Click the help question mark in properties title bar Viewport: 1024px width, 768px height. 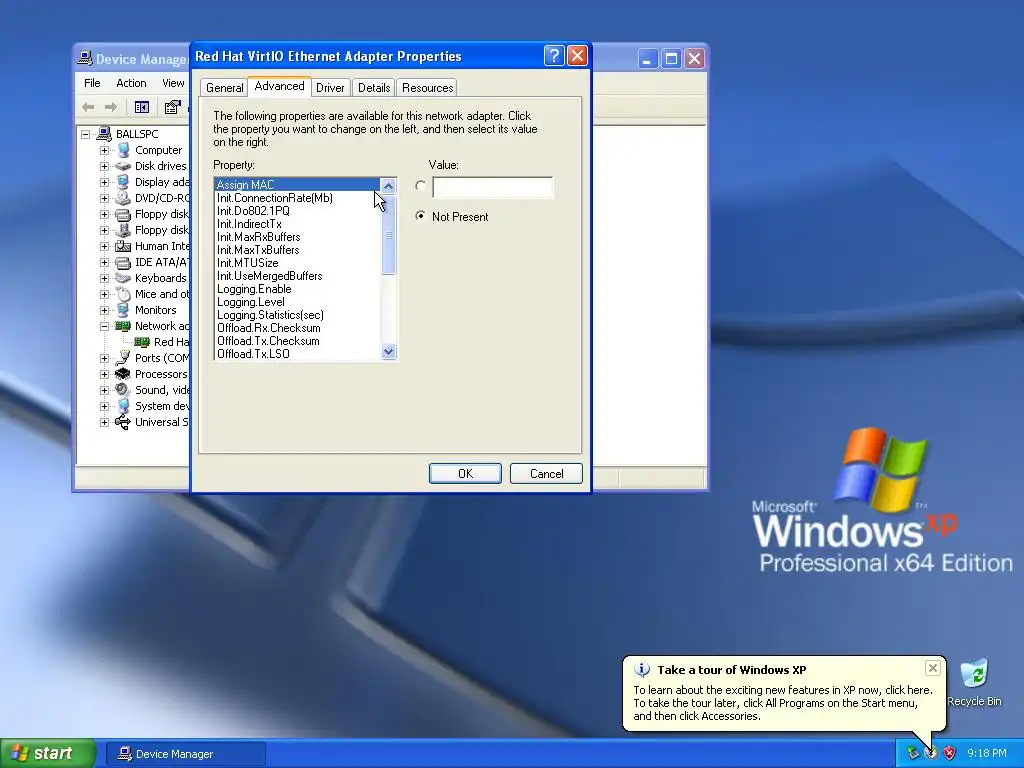[554, 56]
